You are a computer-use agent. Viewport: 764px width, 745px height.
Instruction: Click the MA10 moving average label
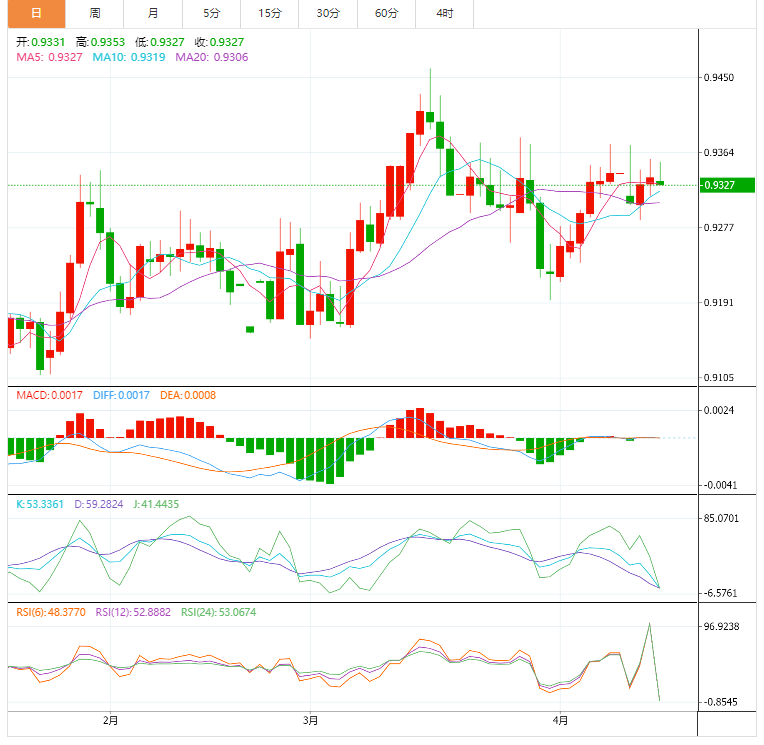pyautogui.click(x=129, y=57)
